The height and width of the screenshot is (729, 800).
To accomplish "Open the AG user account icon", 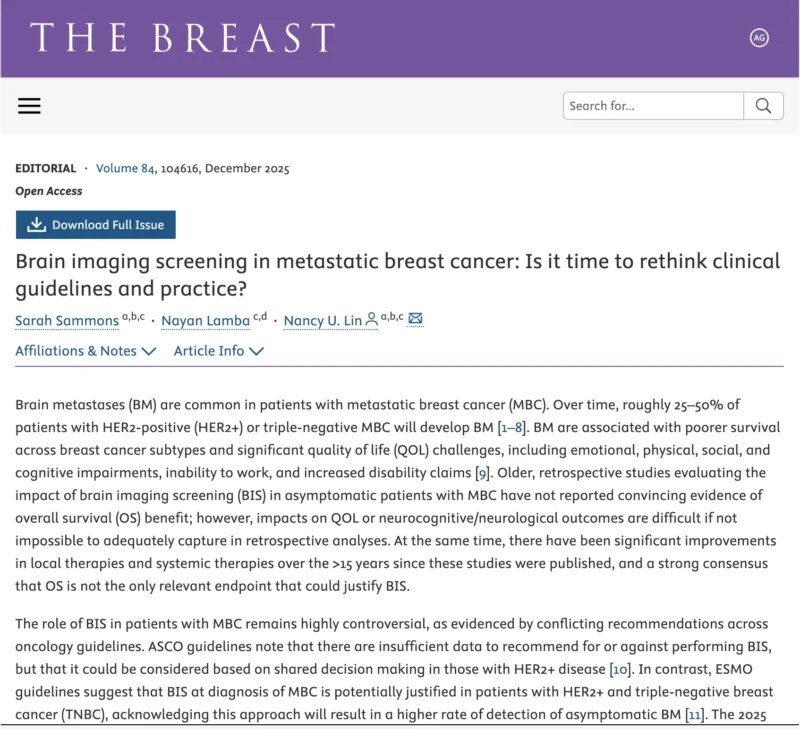I will pos(759,38).
